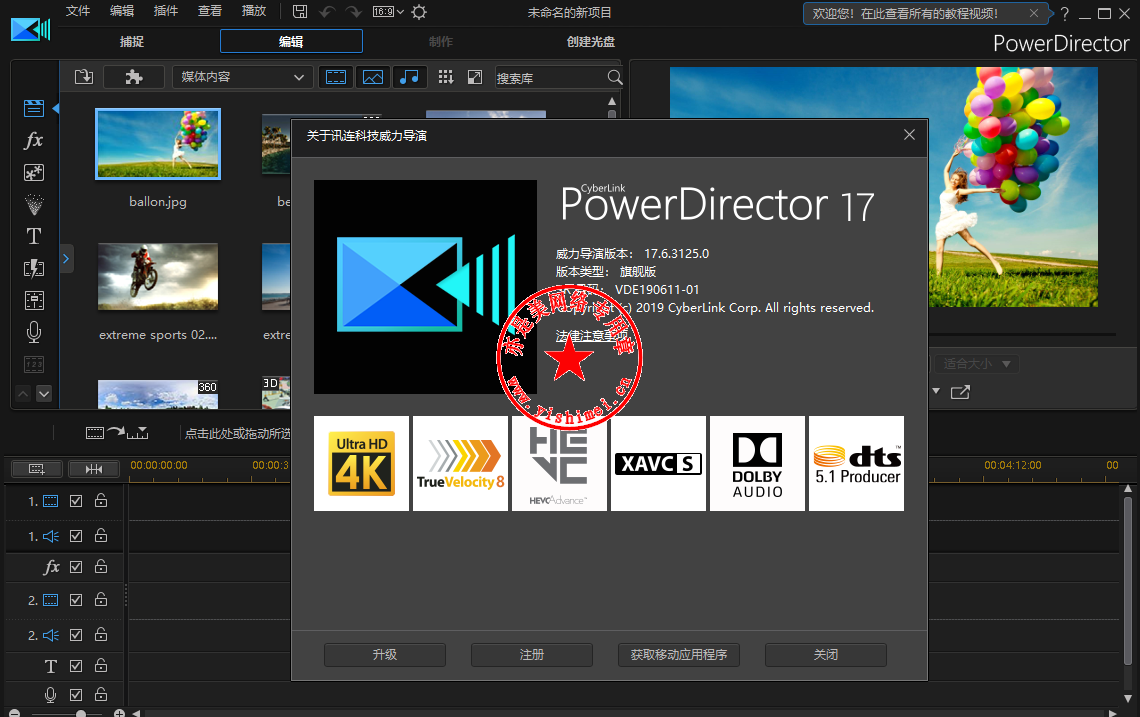The height and width of the screenshot is (717, 1140).
Task: Open the Title Room T sidebar icon
Action: [33, 236]
